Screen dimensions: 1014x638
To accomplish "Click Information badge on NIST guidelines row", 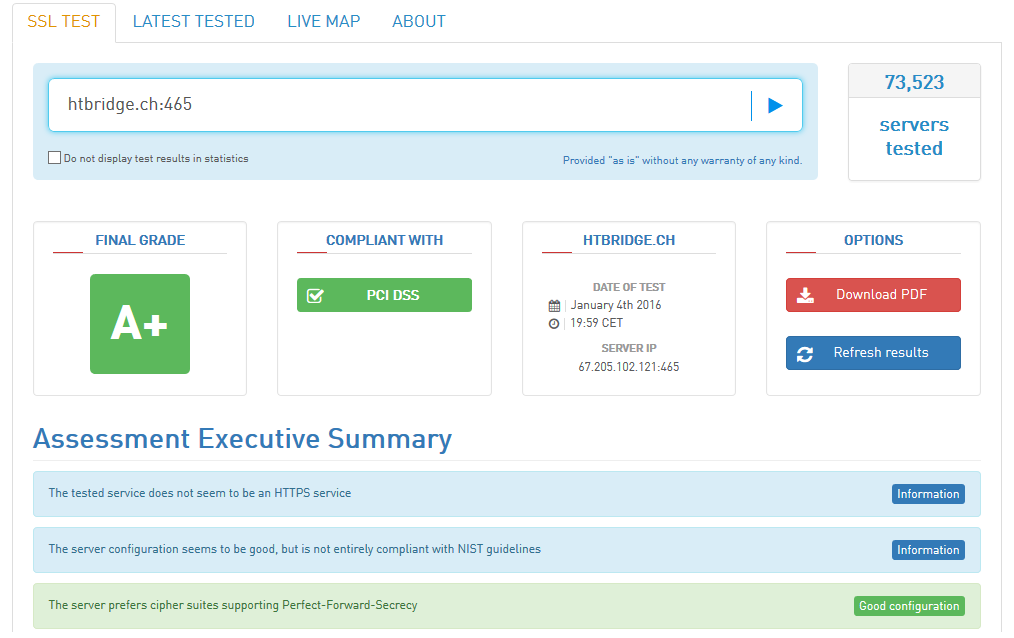I will coord(928,550).
